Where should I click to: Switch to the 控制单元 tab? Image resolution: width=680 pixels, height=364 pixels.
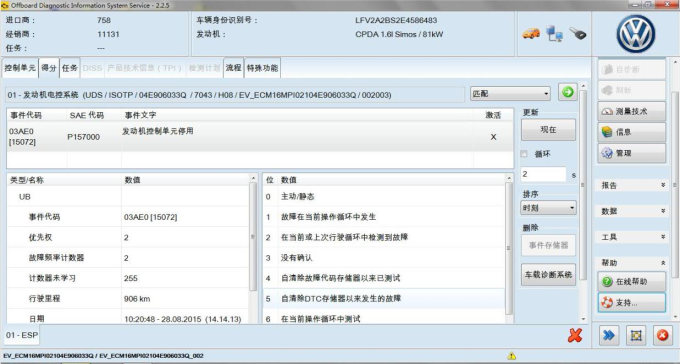[20, 68]
